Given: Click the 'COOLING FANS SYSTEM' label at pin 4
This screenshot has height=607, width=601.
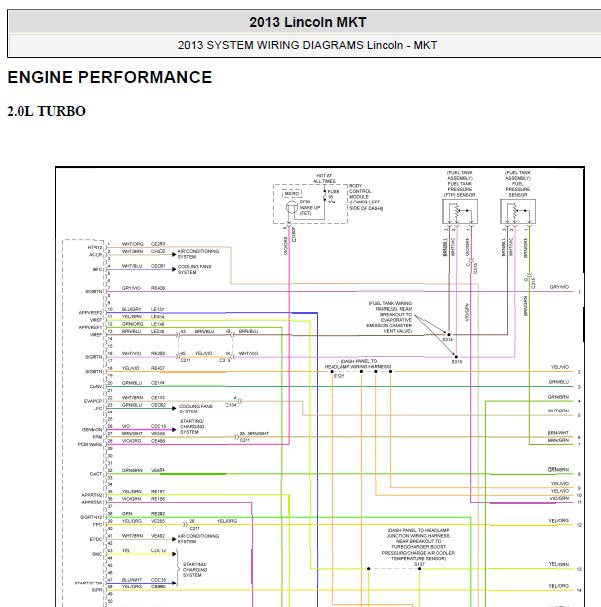Looking at the screenshot, I should [x=194, y=269].
